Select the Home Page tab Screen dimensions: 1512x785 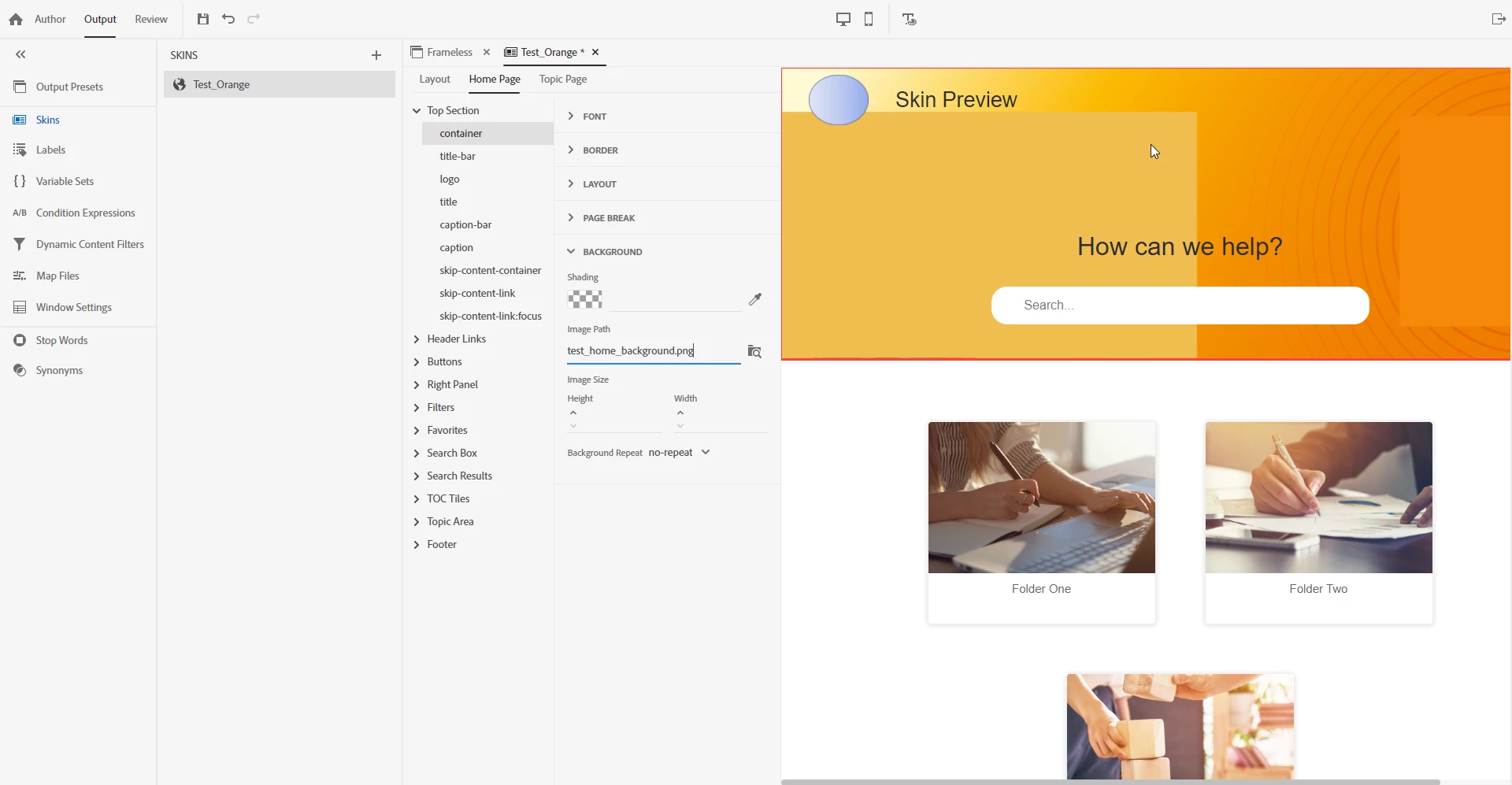pyautogui.click(x=495, y=79)
